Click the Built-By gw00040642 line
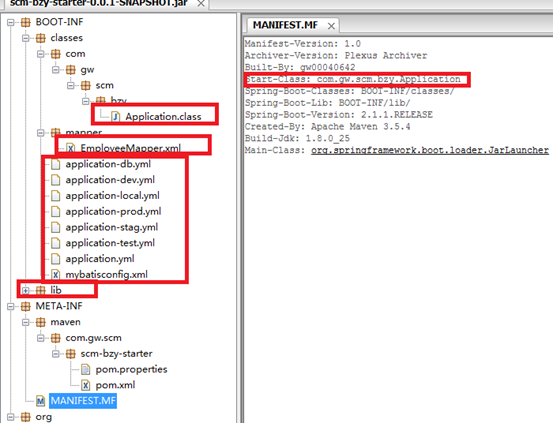Screen dimensions: 553x423 tap(300, 67)
